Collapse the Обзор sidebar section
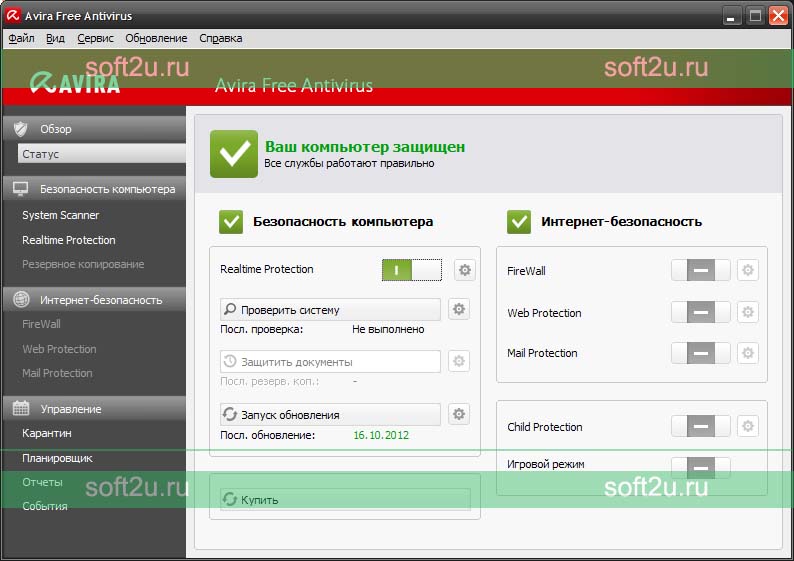 [x=94, y=129]
